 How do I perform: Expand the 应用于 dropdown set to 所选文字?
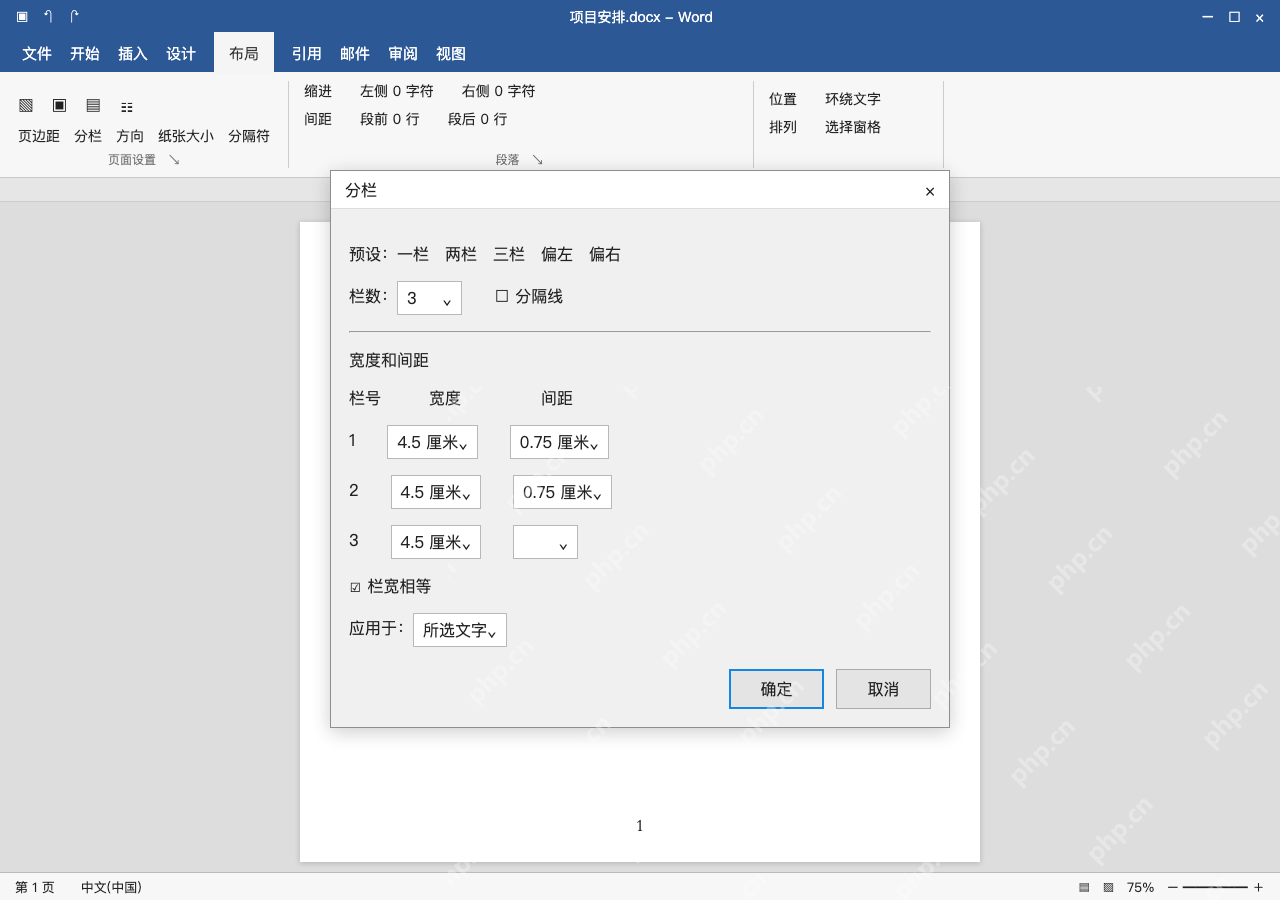pyautogui.click(x=460, y=630)
